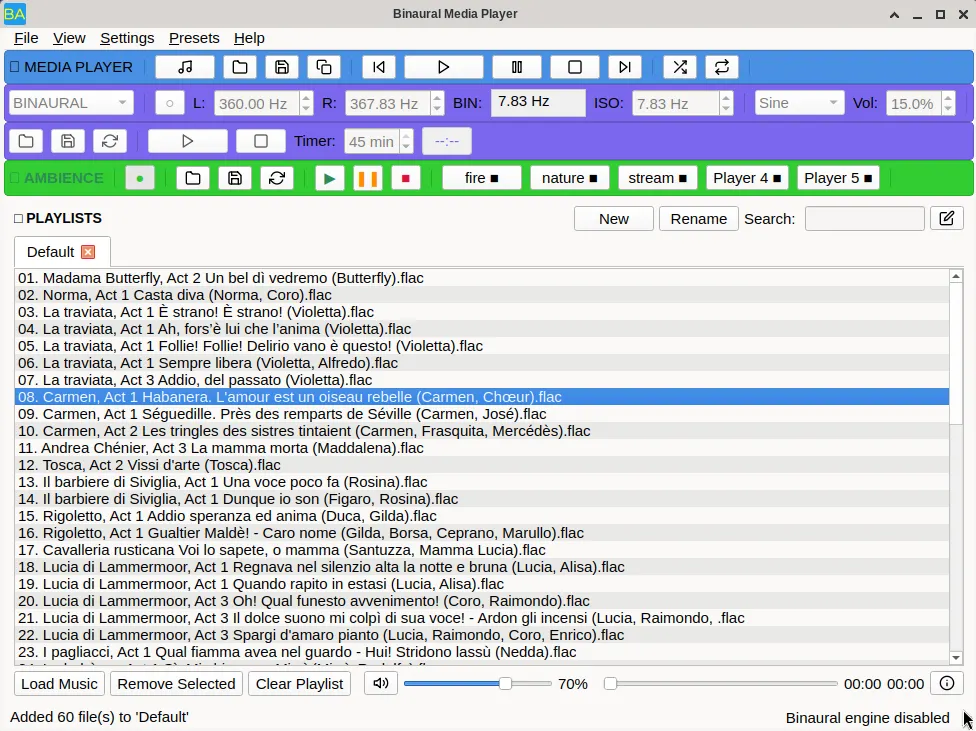Toggle the PLAYLISTS checkbox
The width and height of the screenshot is (976, 731).
click(18, 219)
